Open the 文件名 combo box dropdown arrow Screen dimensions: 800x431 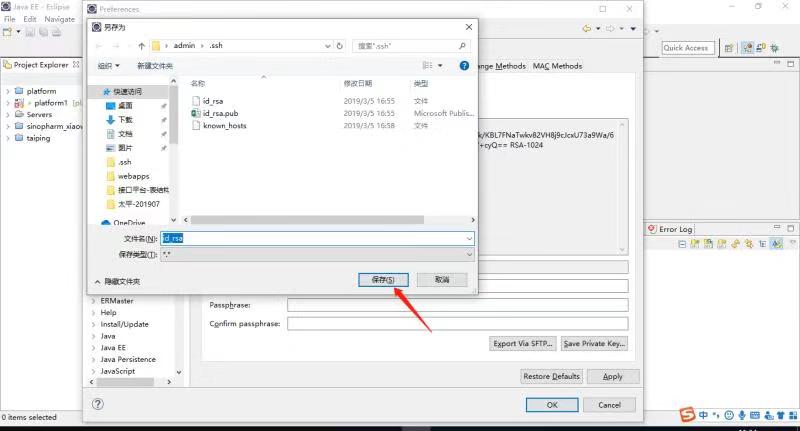coord(469,238)
